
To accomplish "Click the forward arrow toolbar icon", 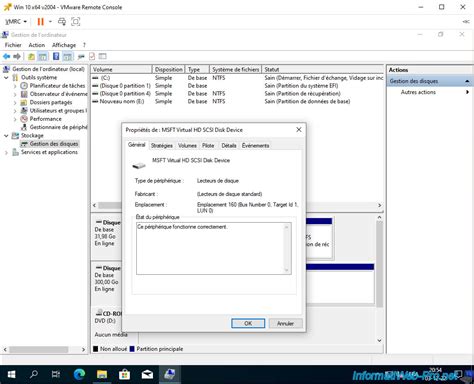I will [x=17, y=56].
